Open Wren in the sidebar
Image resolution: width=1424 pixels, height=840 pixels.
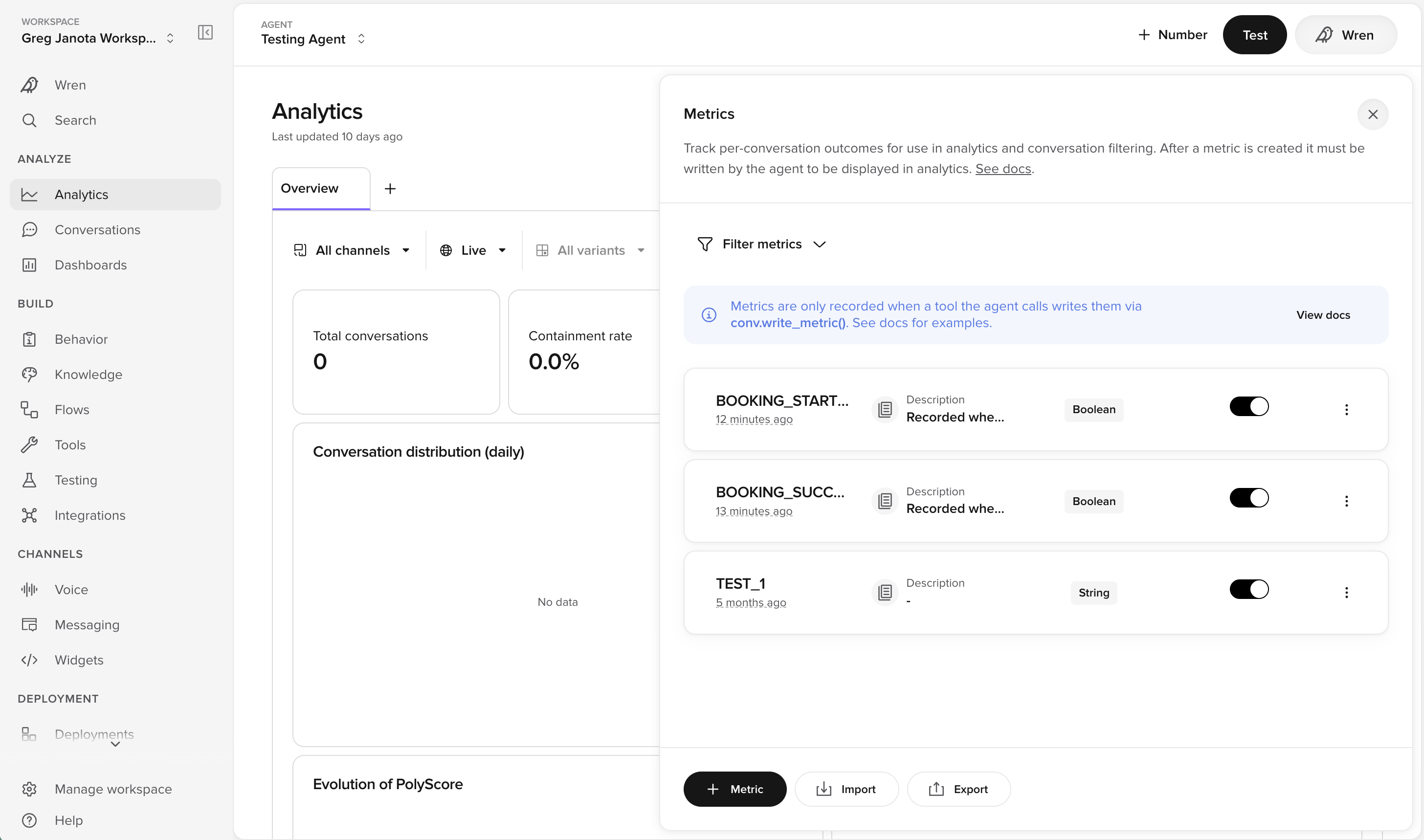pyautogui.click(x=115, y=85)
